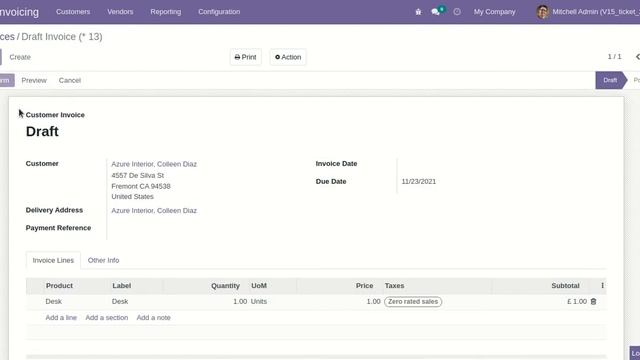Viewport: 640px width, 360px height.
Task: Click Fremont CA 94538 address line
Action: [141, 186]
